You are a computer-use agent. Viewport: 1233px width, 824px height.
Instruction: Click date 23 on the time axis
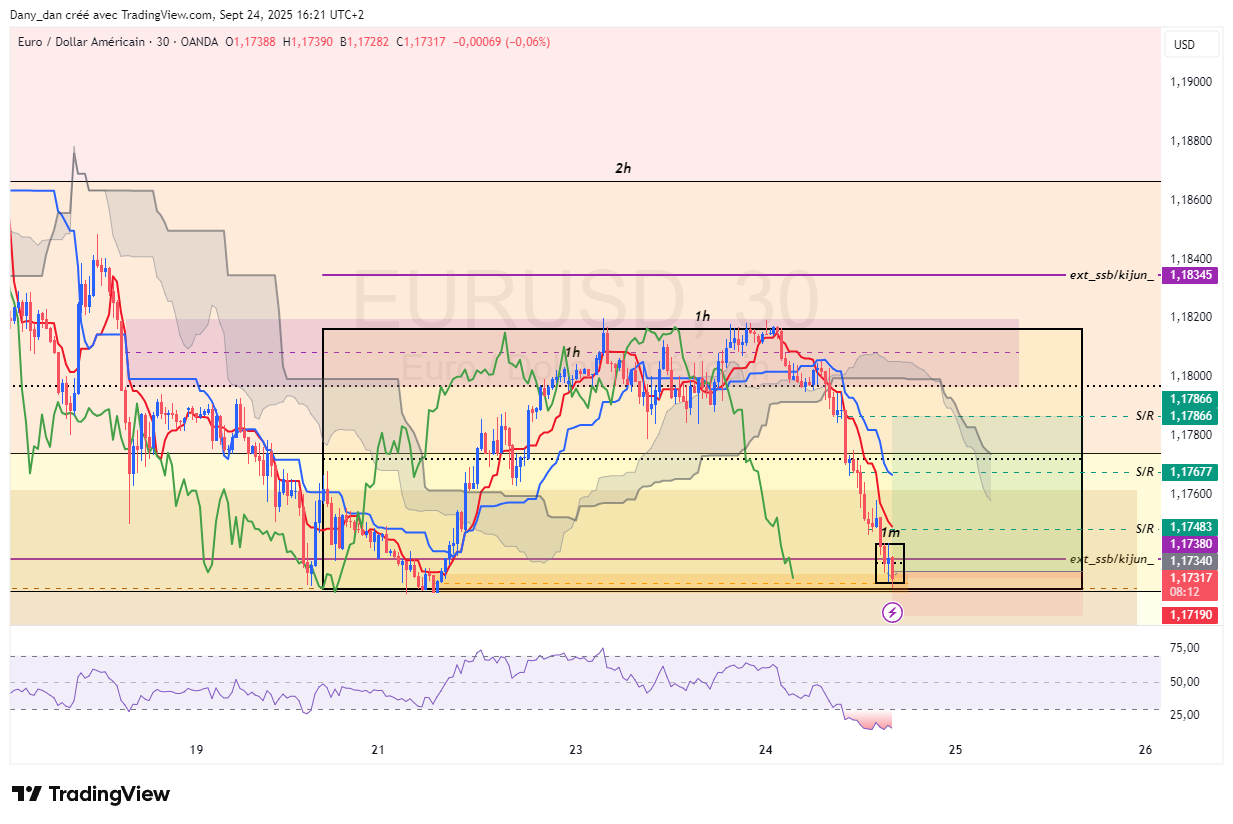coord(576,750)
